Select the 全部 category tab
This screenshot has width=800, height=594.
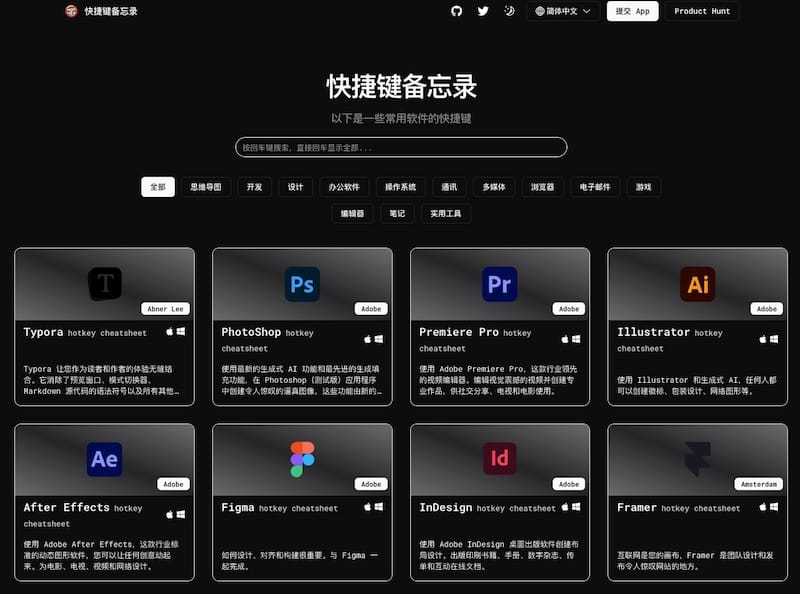[x=158, y=187]
